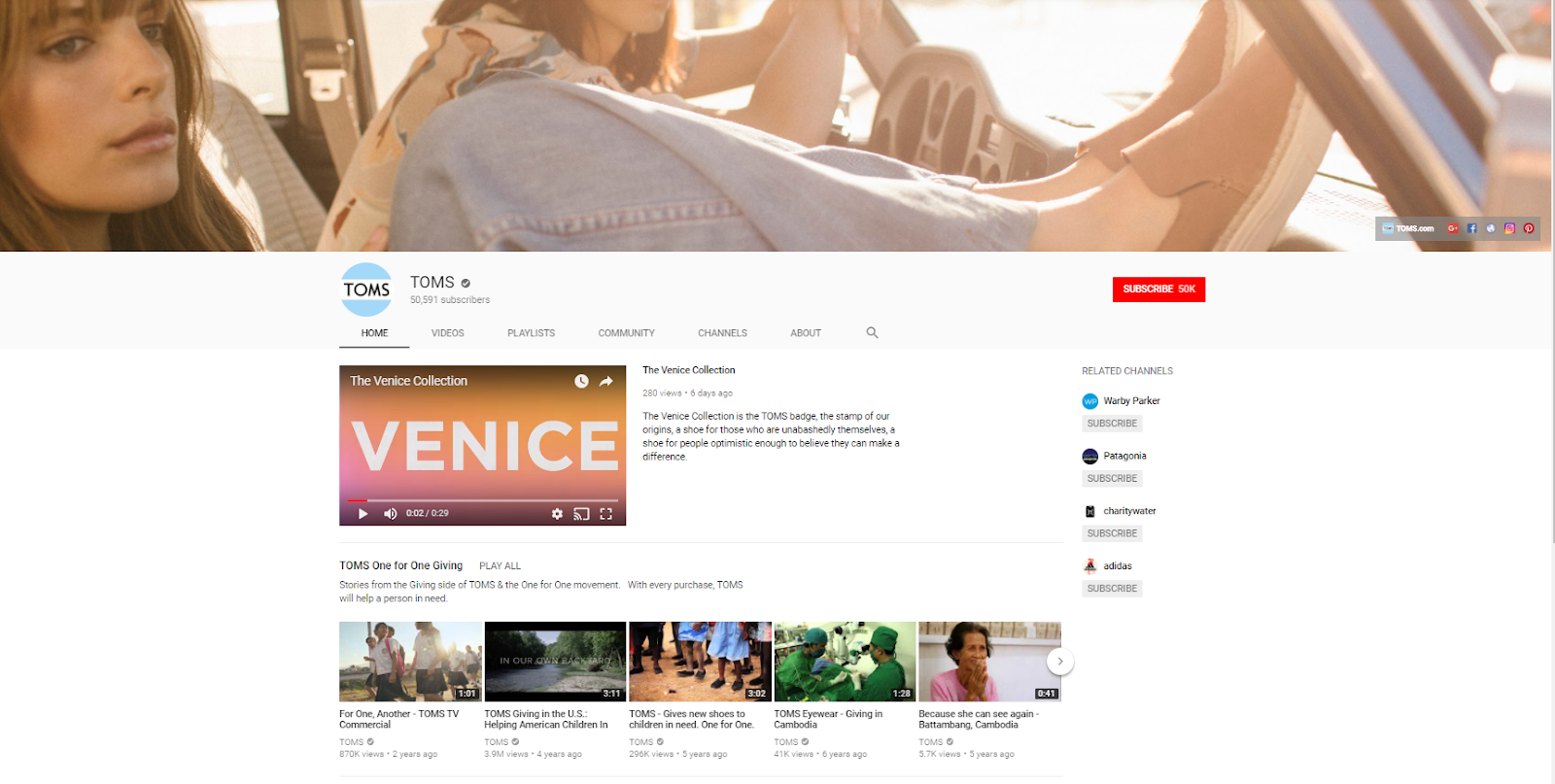Enter fullscreen mode in the video player
Viewport: 1555px width, 784px height.
(605, 513)
